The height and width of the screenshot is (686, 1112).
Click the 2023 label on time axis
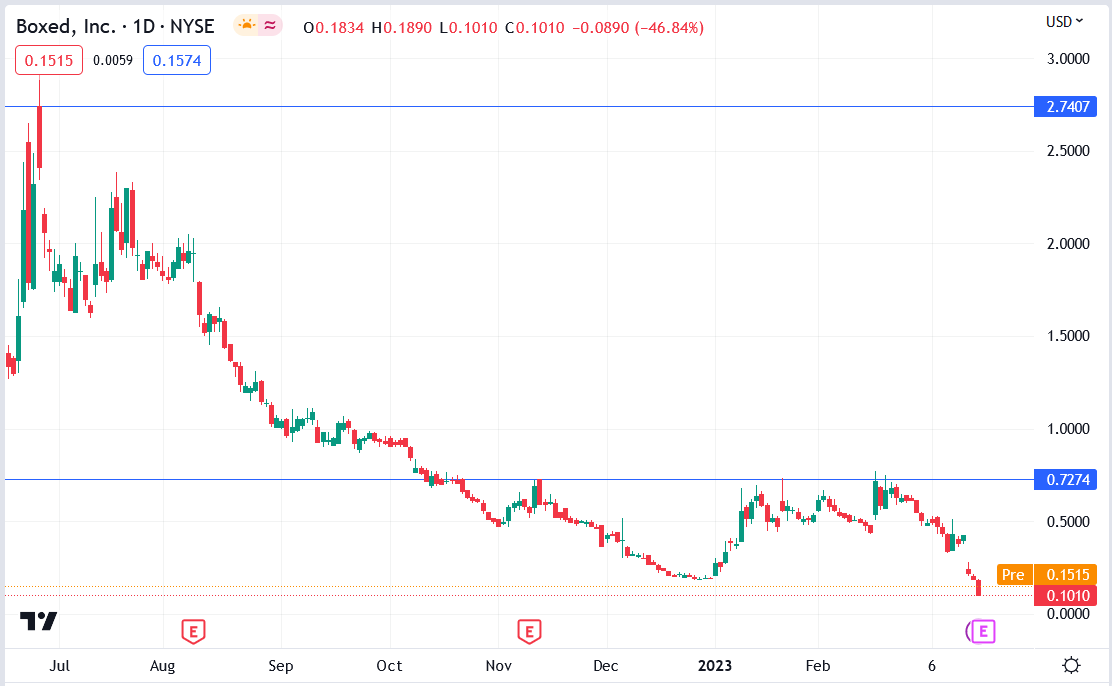coord(715,665)
